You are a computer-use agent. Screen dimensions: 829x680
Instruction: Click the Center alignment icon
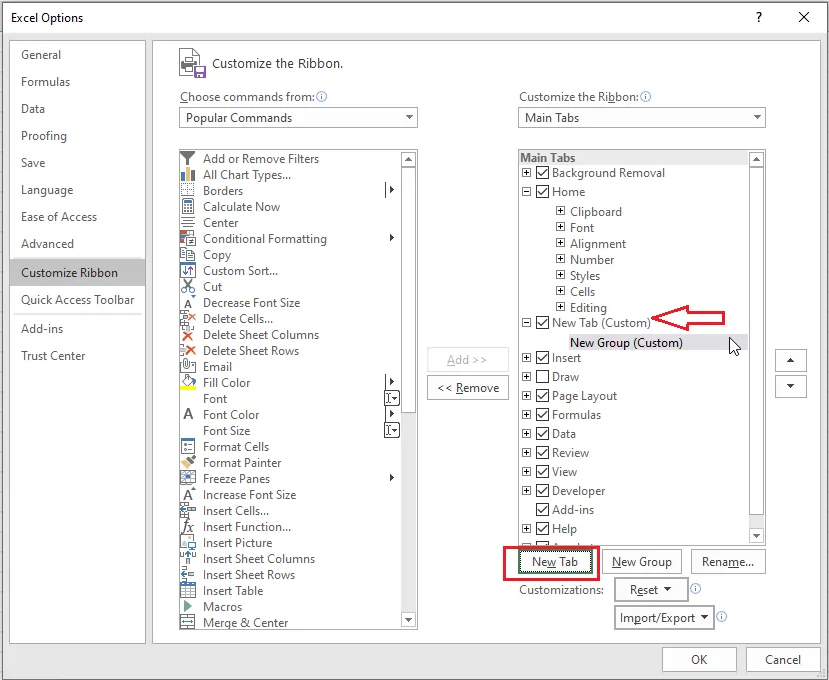(x=188, y=223)
